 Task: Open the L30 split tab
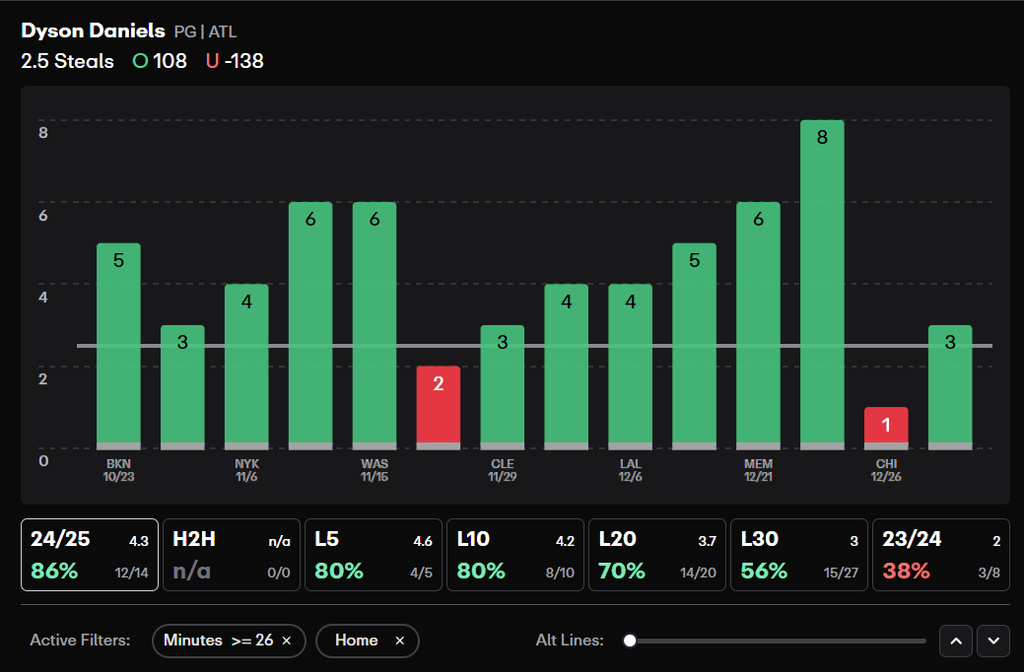point(799,554)
